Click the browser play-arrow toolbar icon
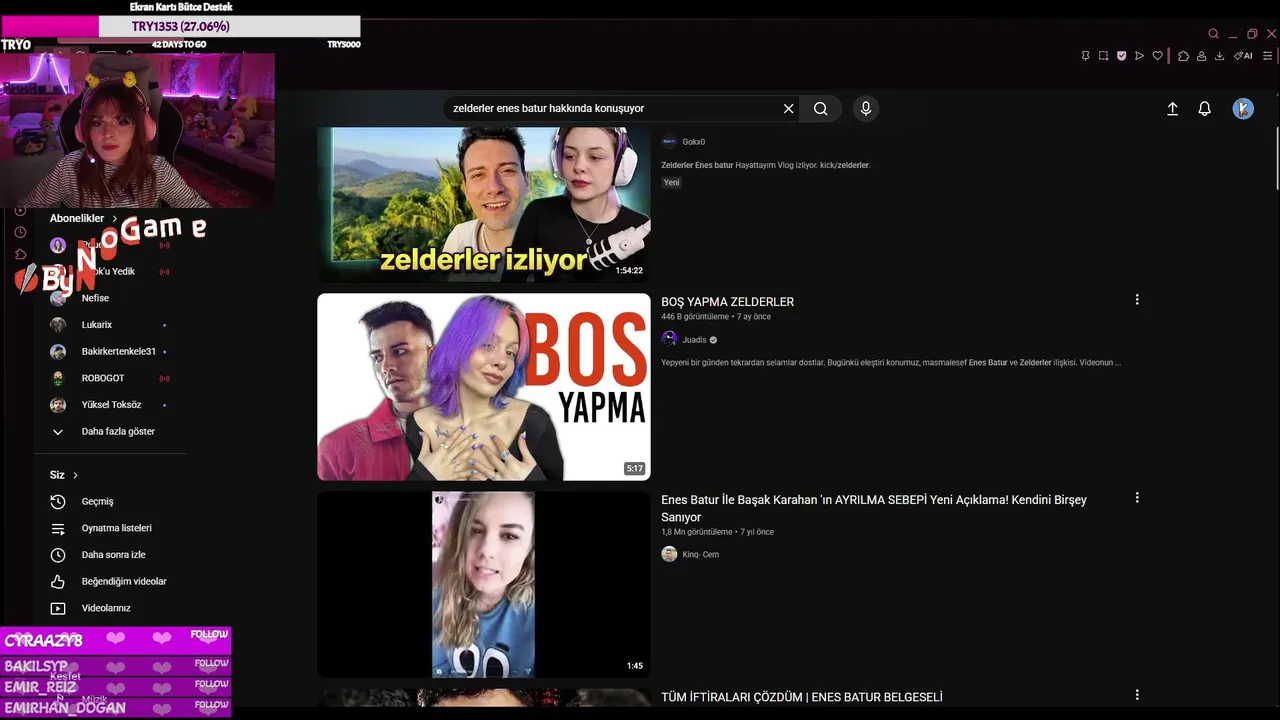This screenshot has width=1280, height=720. 1139,56
